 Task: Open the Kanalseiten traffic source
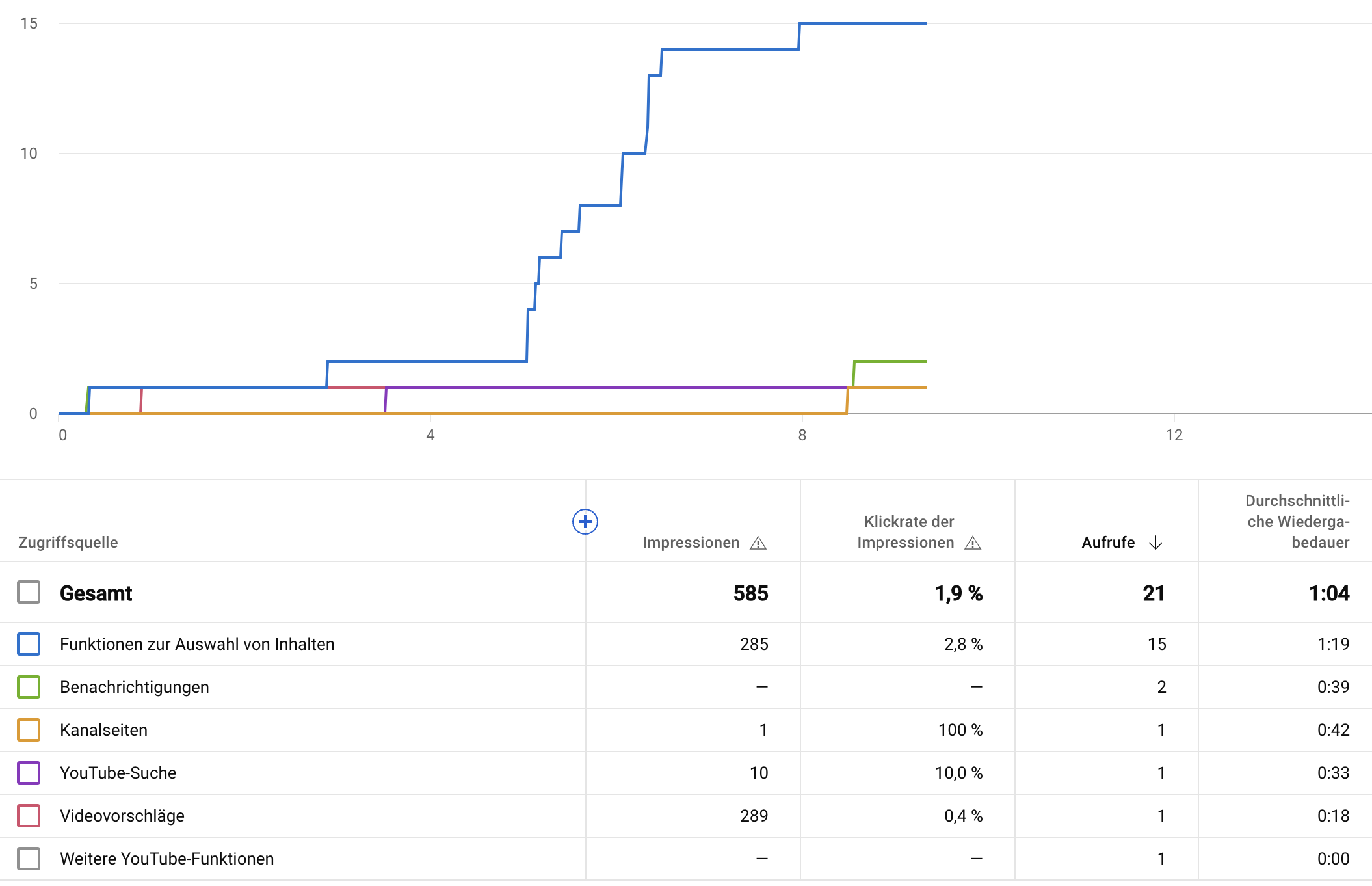[x=103, y=730]
